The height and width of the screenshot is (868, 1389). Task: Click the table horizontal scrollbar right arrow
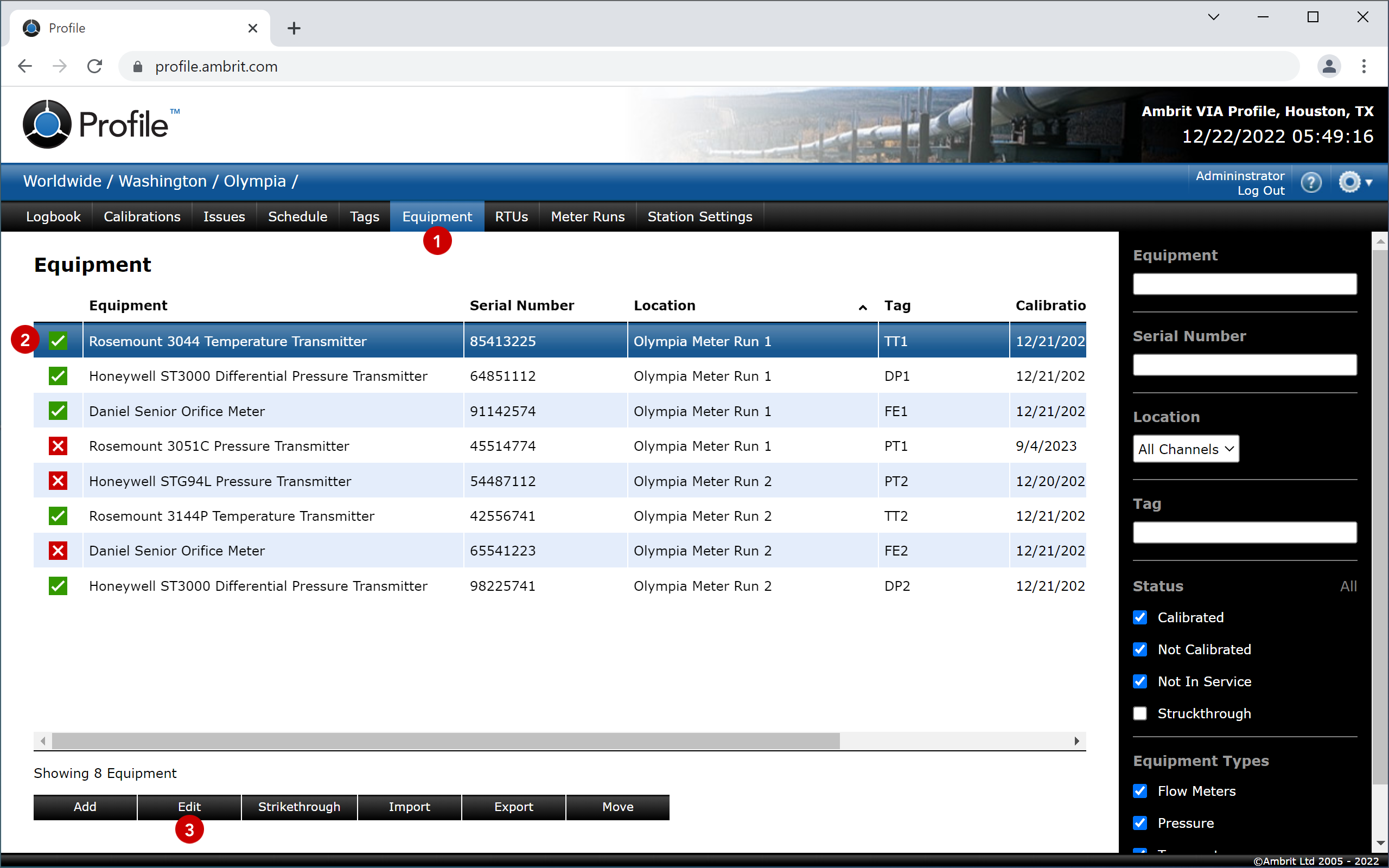coord(1077,741)
